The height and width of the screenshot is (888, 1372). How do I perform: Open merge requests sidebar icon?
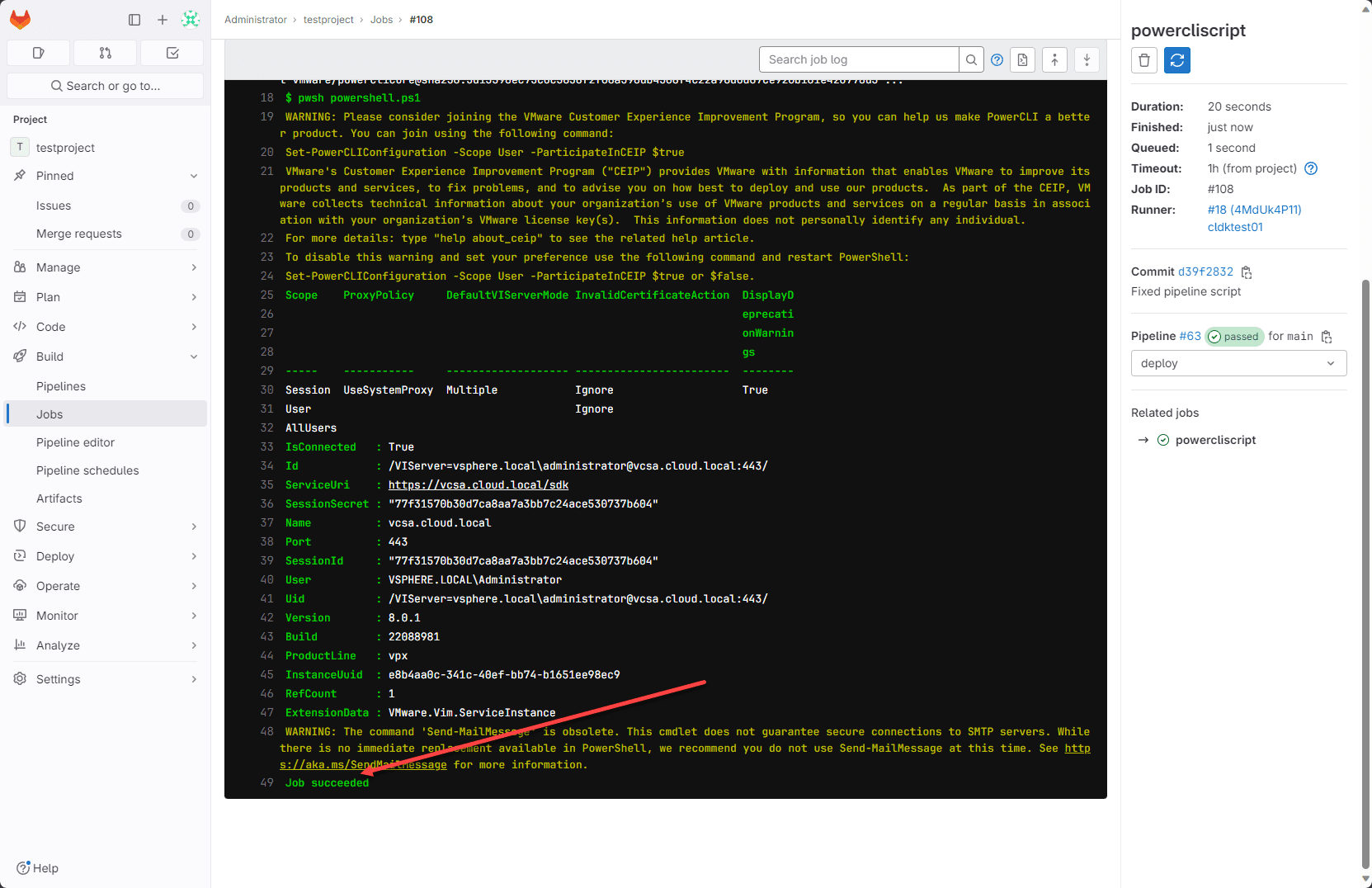tap(105, 52)
